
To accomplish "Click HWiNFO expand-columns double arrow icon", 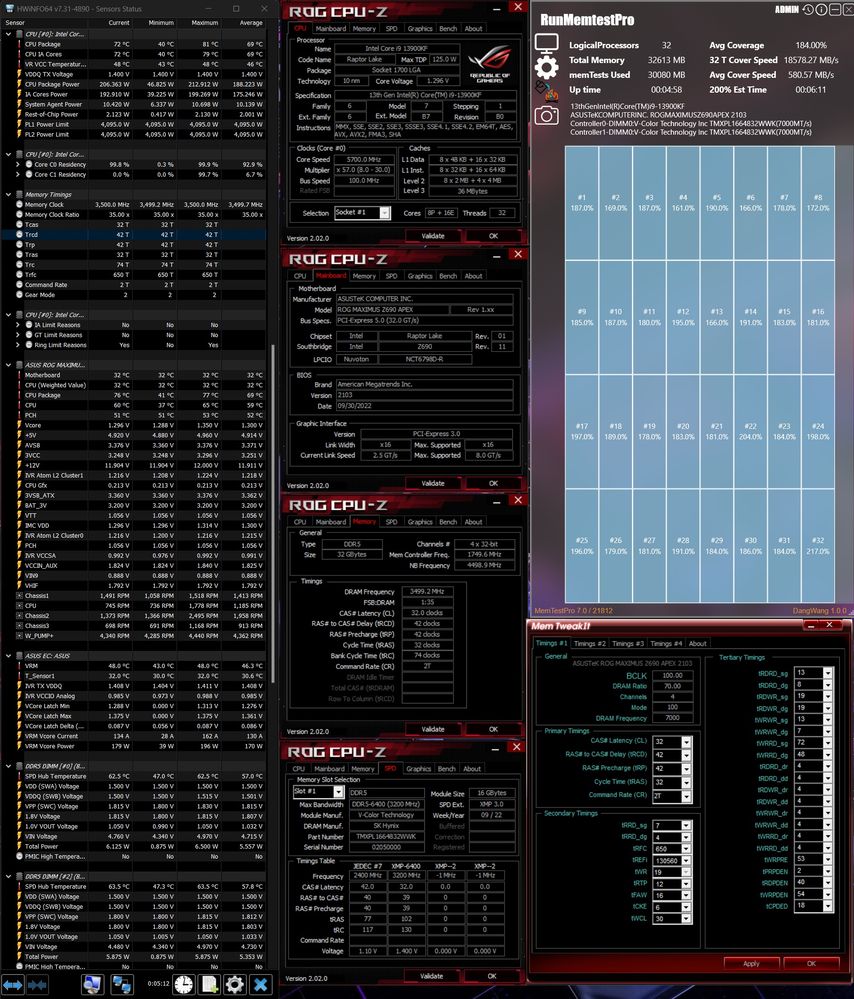I will click(13, 984).
